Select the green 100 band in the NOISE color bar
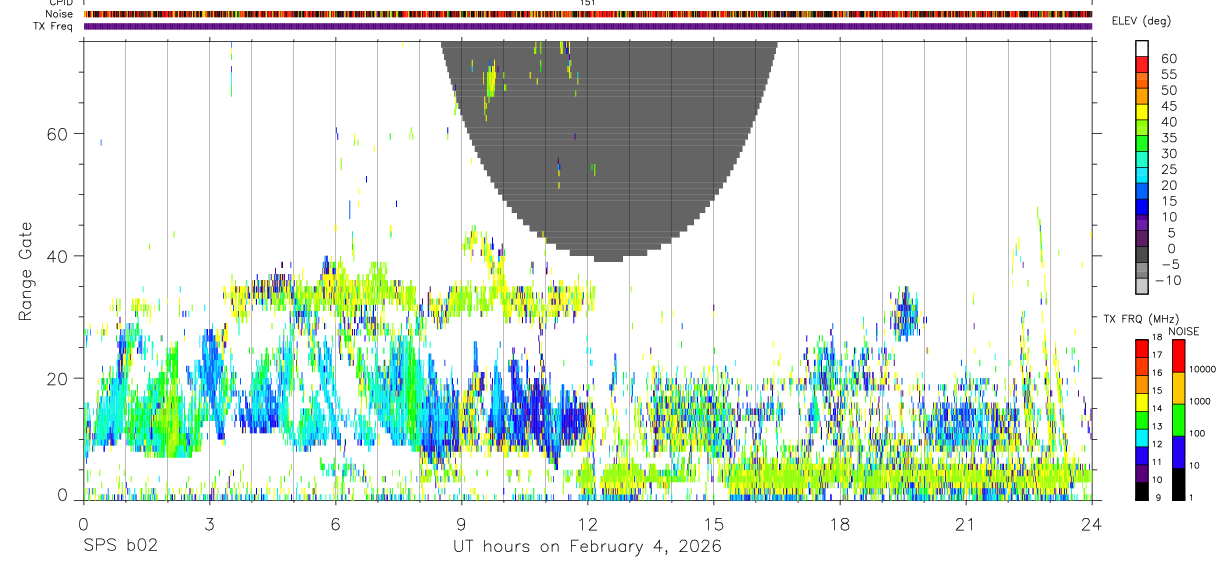This screenshot has width=1228, height=567. tap(1177, 420)
